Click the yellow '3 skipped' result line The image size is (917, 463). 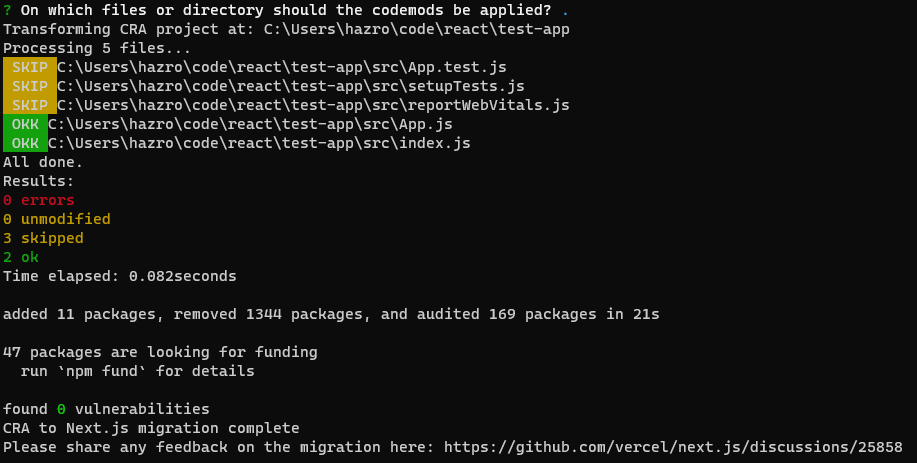[43, 238]
